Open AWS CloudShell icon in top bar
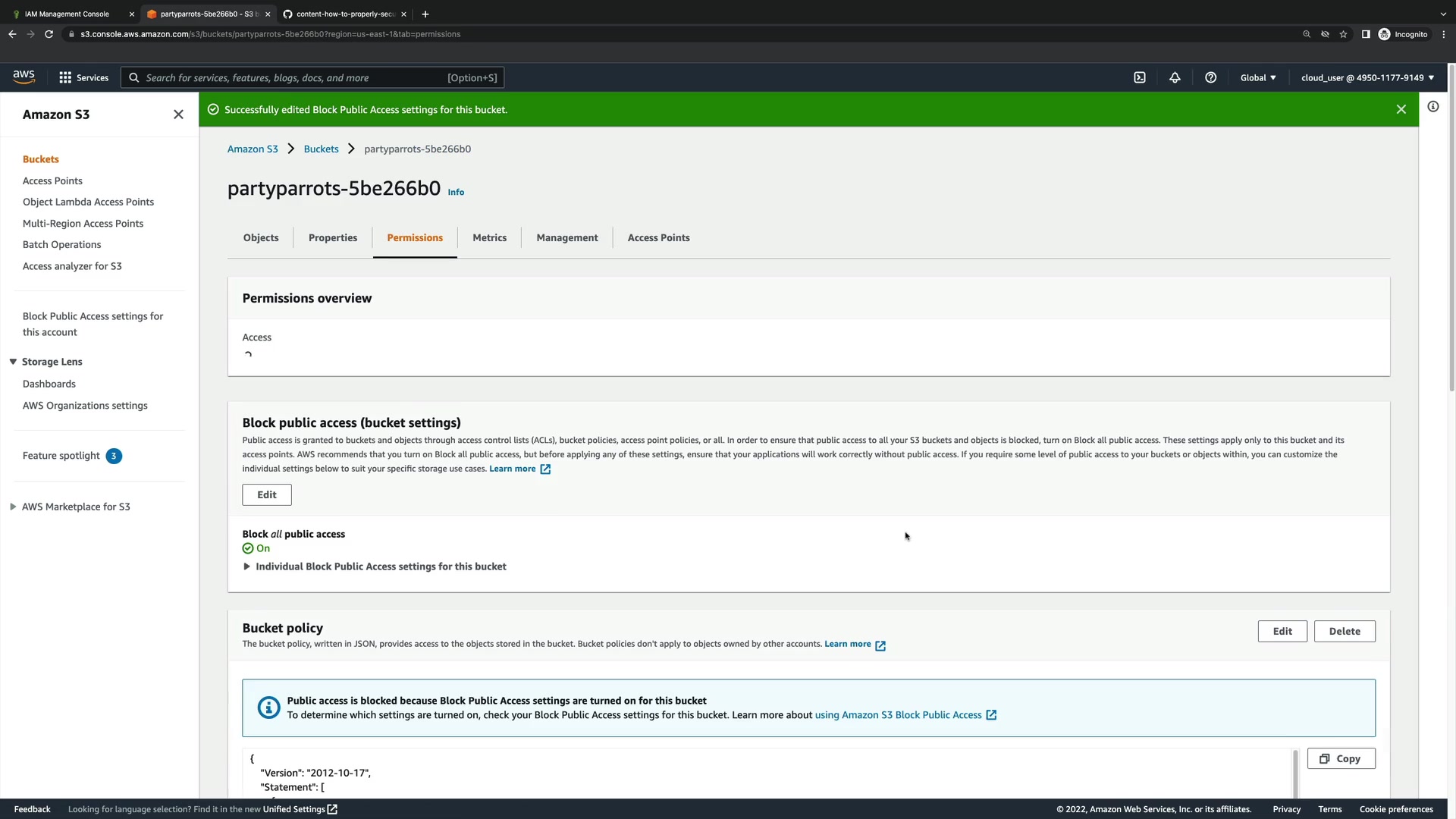This screenshot has width=1456, height=819. click(1140, 77)
